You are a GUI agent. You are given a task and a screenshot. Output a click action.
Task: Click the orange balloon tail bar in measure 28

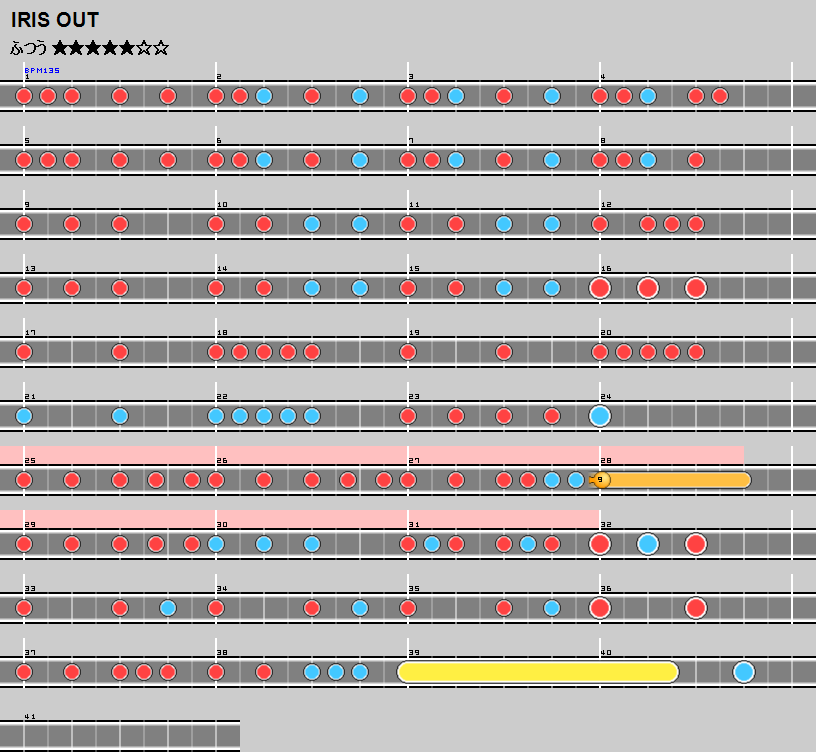coord(680,480)
